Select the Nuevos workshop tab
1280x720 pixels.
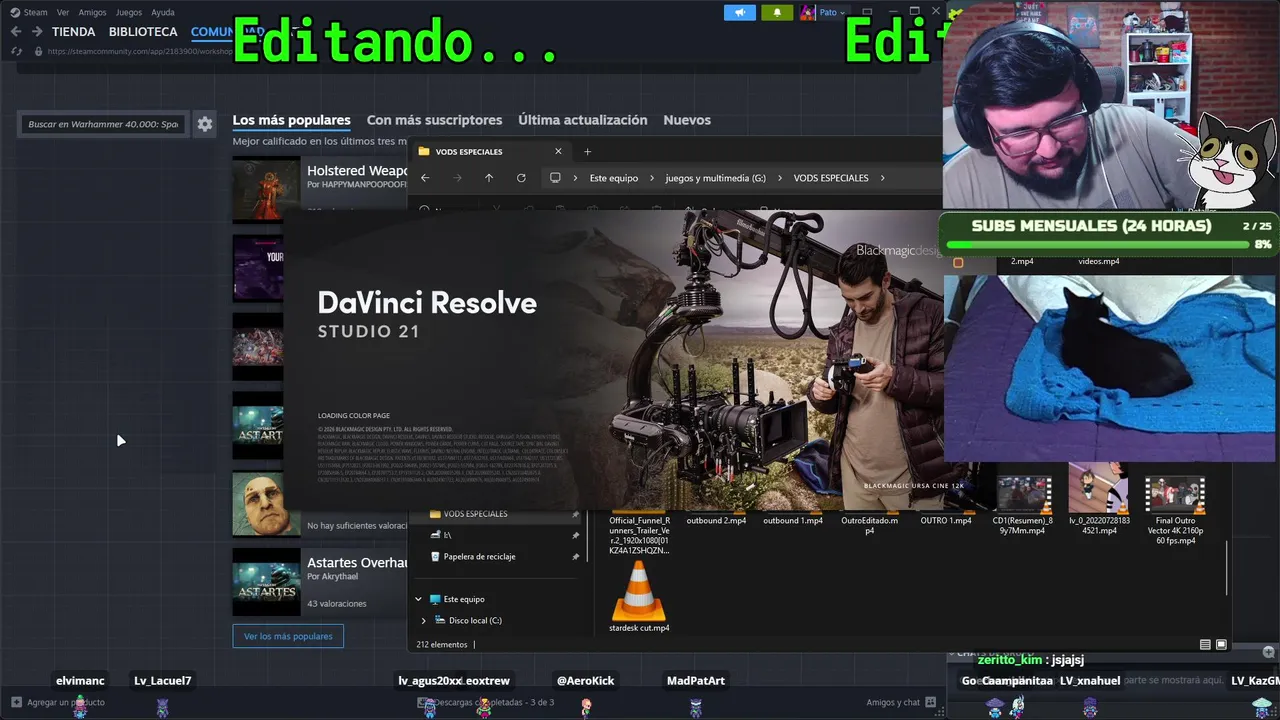point(687,120)
